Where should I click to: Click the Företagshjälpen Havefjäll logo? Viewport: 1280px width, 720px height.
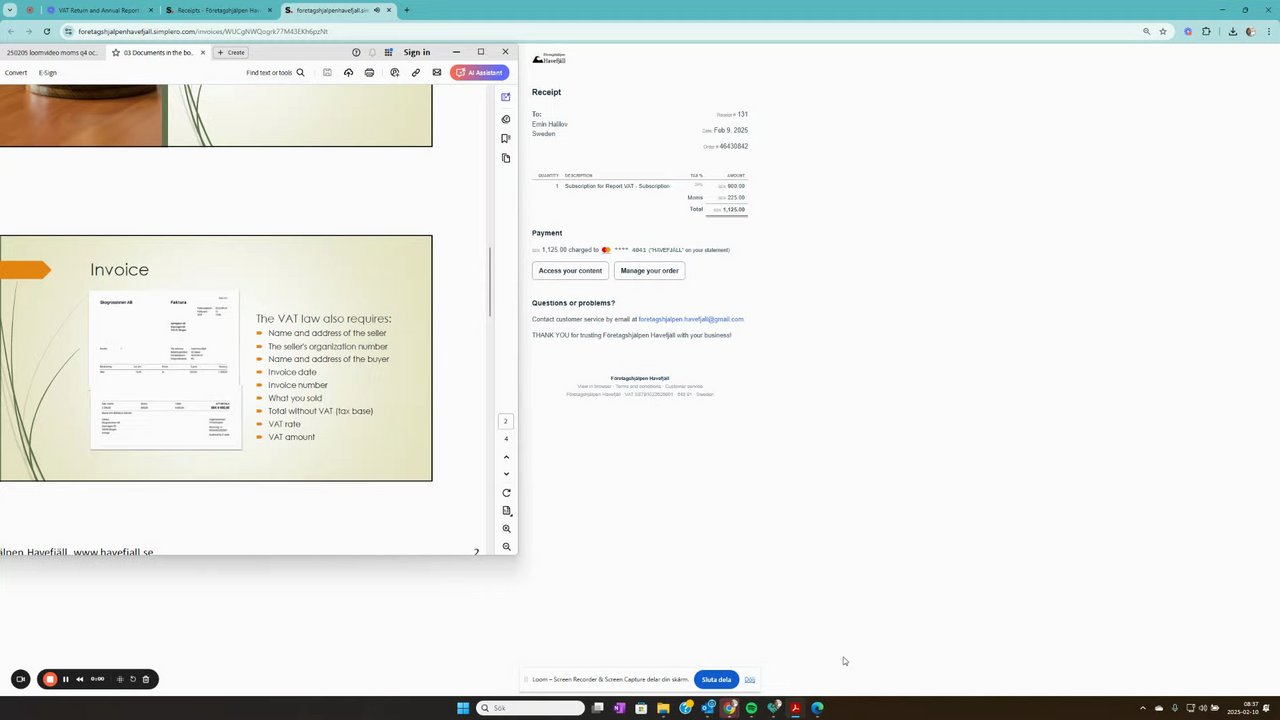(x=549, y=59)
